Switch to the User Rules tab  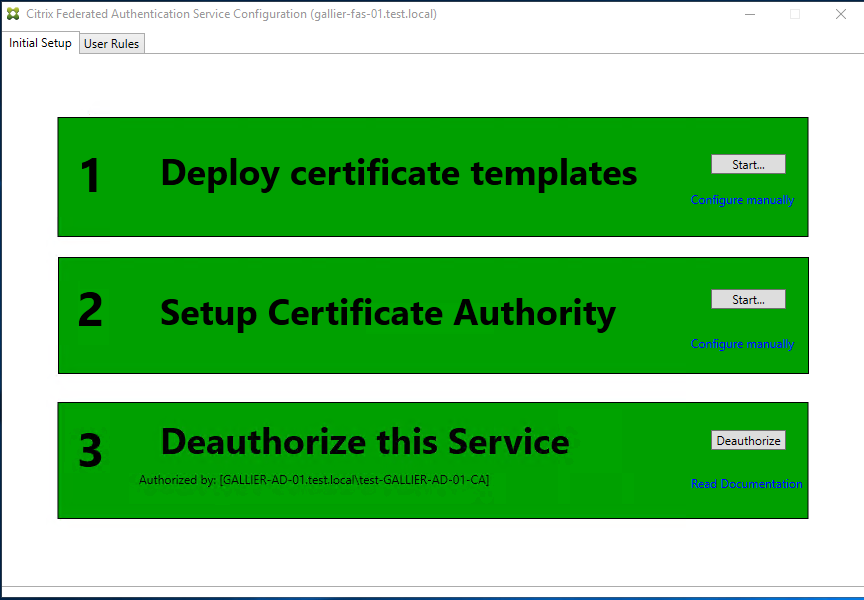pyautogui.click(x=112, y=44)
